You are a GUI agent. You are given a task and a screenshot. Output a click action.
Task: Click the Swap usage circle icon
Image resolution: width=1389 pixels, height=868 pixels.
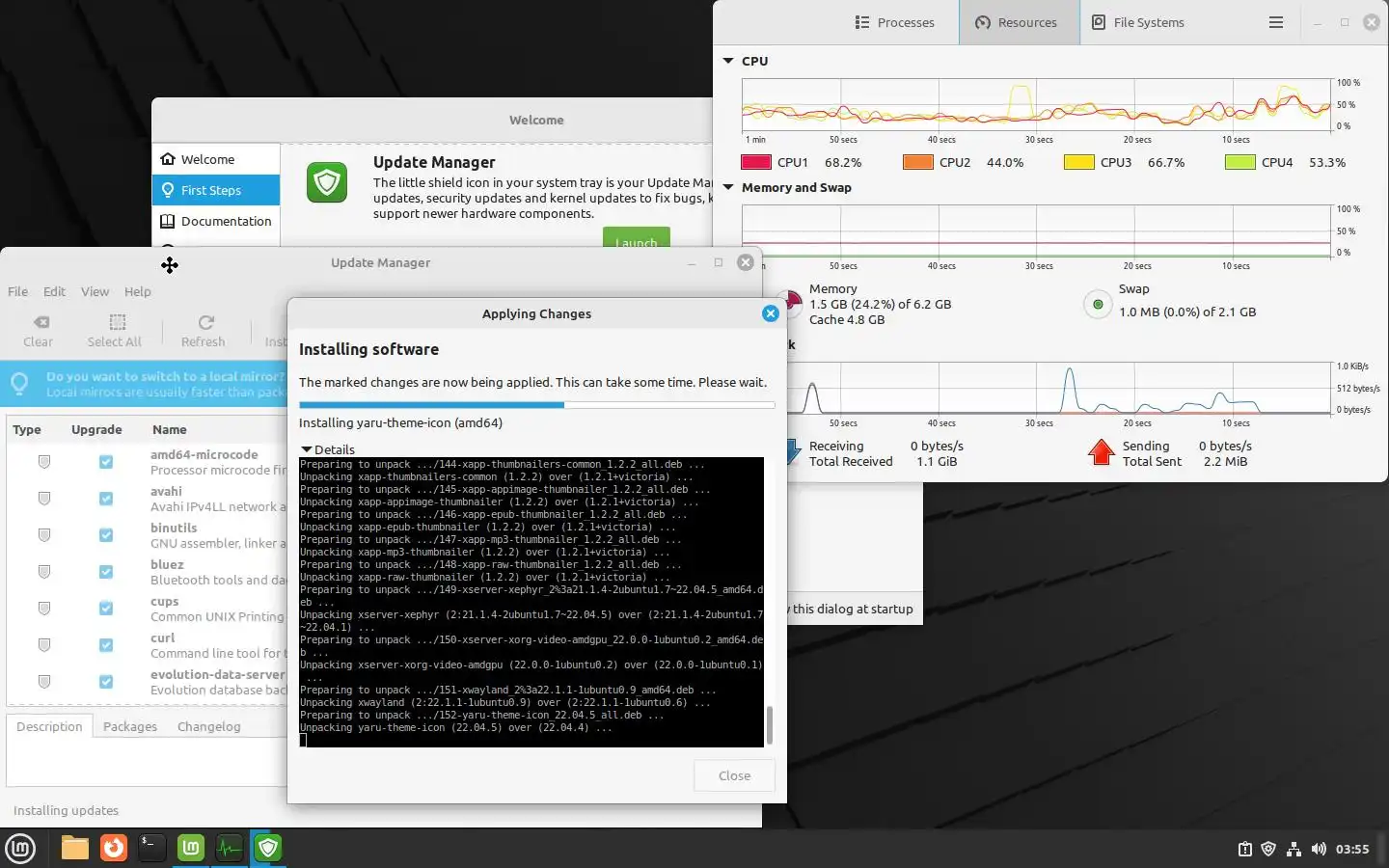(1098, 305)
